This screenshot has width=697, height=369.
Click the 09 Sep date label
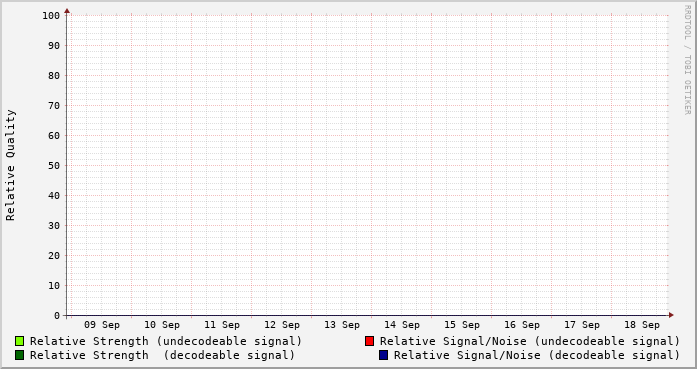102,325
